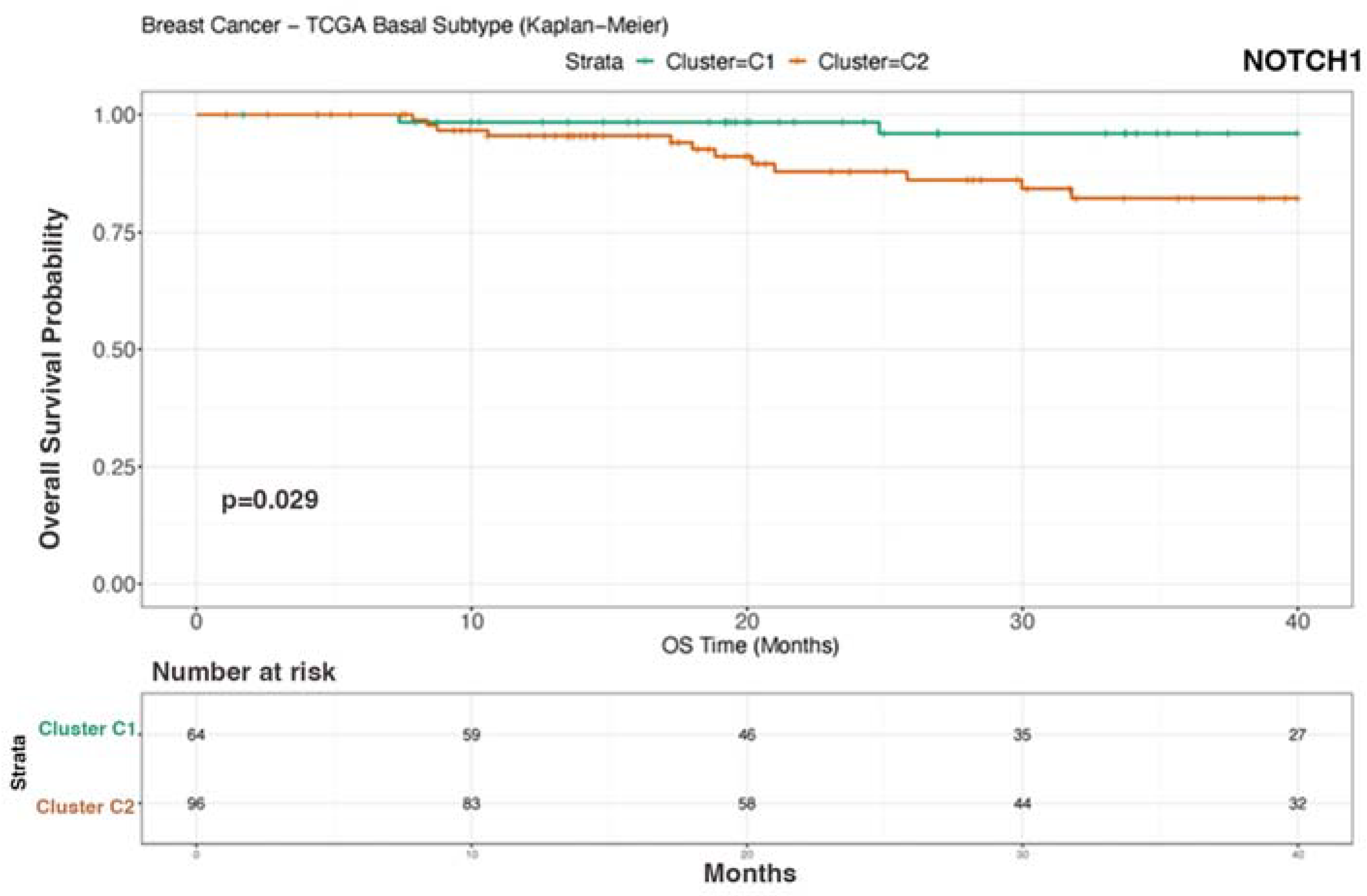Click the Number at risk heading
Screen dimensions: 1367x896
[x=243, y=672]
